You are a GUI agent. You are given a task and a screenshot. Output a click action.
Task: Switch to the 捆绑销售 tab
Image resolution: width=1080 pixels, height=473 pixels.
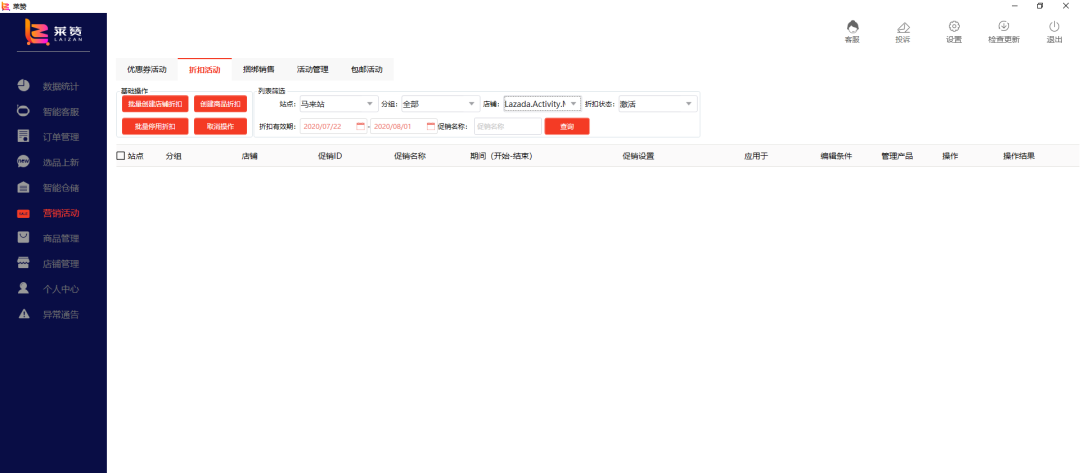pos(258,70)
